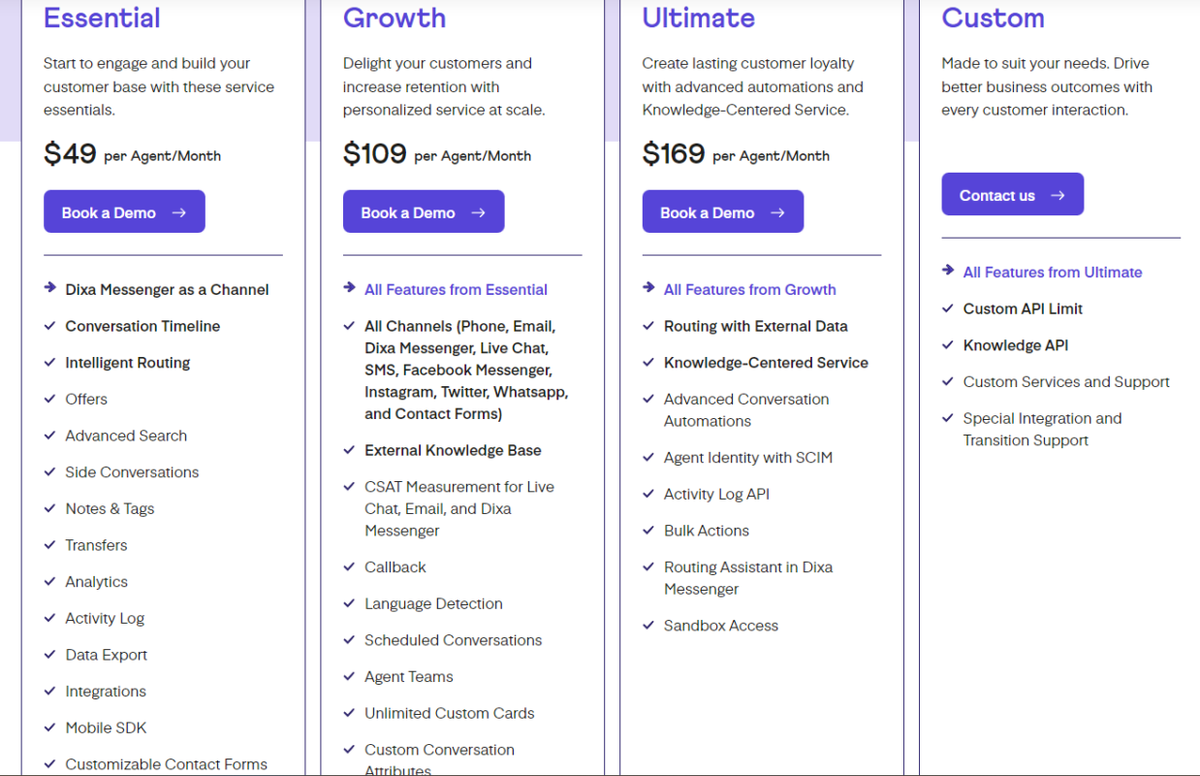The width and height of the screenshot is (1200, 776).
Task: Click the Book a Demo button under Essential
Action: (x=124, y=212)
